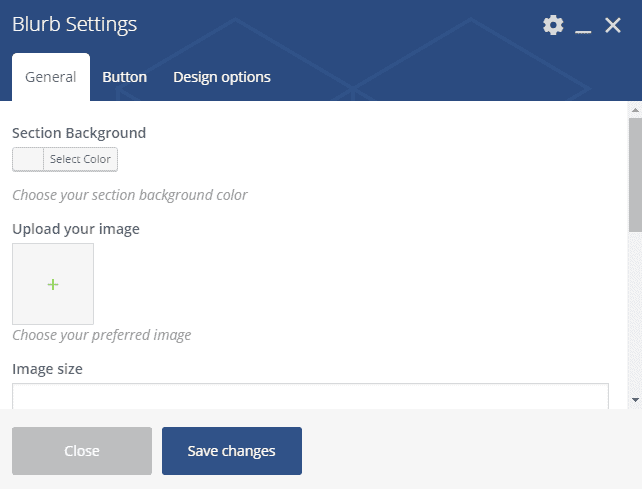Save changes with the blue button
This screenshot has height=489, width=642.
[232, 451]
